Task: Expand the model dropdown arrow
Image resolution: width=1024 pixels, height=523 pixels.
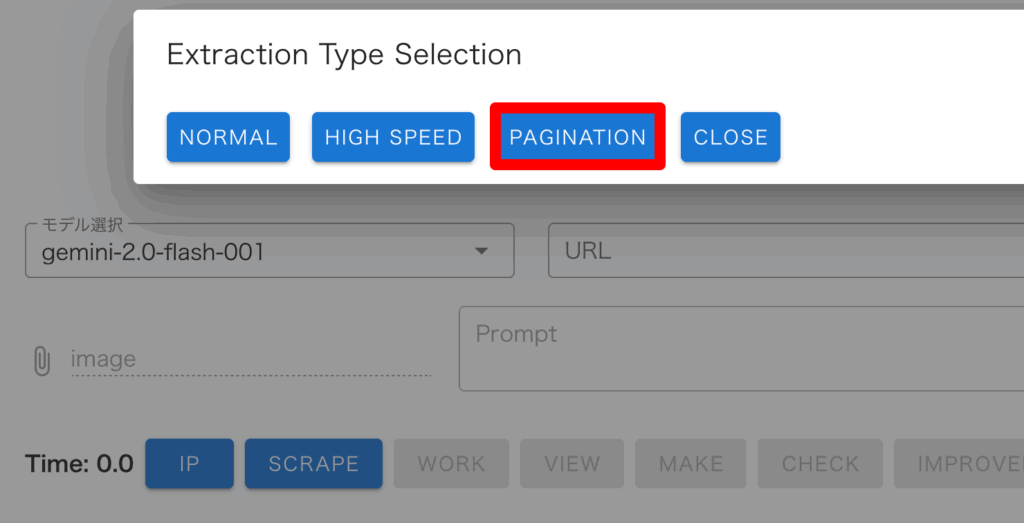Action: click(481, 251)
